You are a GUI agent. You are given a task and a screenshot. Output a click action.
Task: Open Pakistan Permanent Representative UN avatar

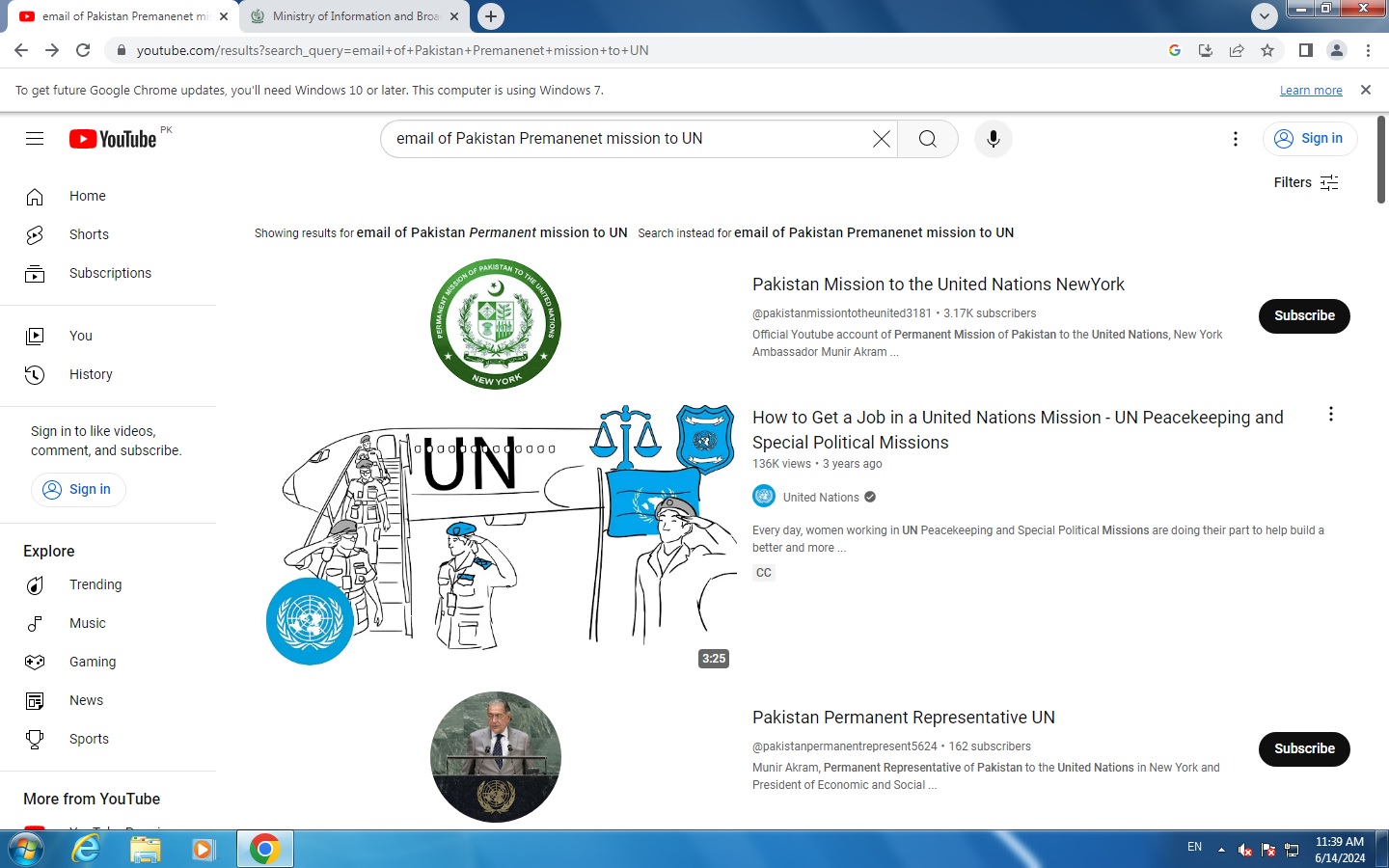click(x=496, y=757)
